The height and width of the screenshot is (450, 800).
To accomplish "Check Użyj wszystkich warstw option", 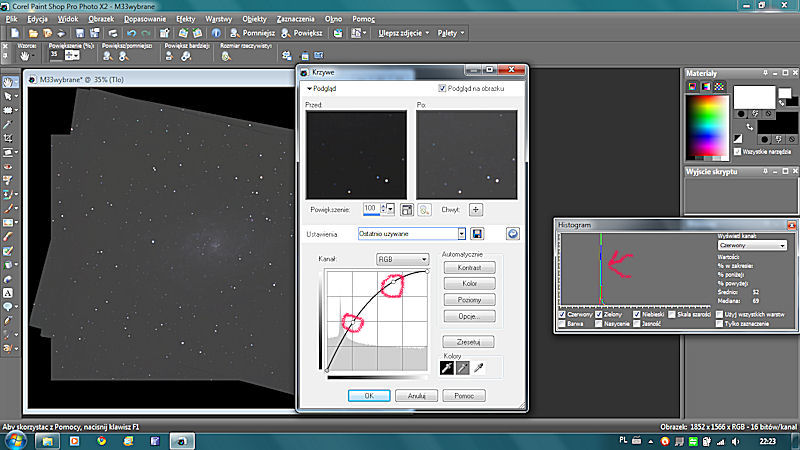I will tap(719, 315).
